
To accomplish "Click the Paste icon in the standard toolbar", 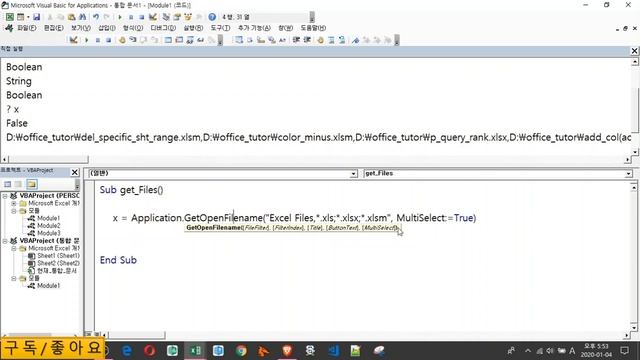I will click(71, 17).
